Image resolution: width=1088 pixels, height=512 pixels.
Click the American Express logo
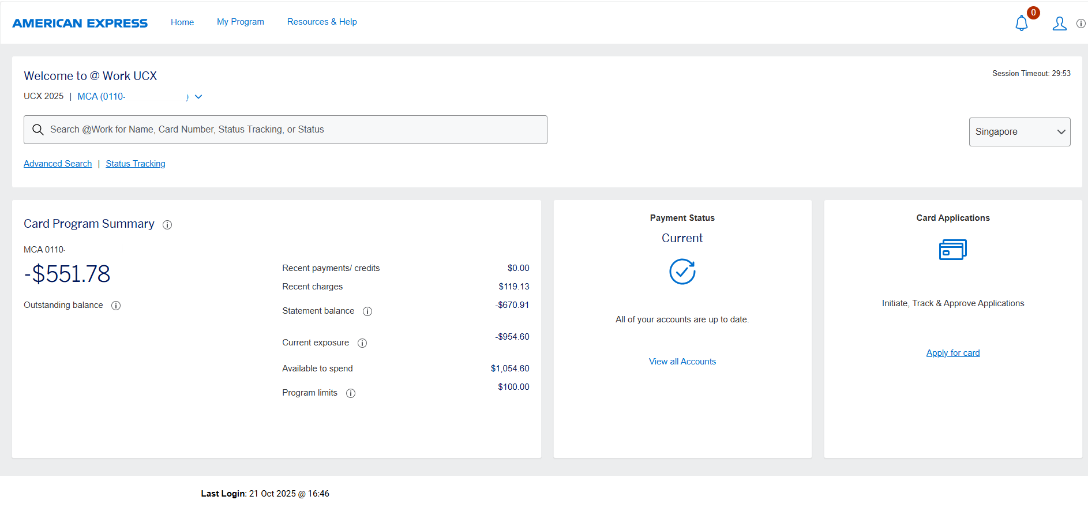tap(80, 23)
